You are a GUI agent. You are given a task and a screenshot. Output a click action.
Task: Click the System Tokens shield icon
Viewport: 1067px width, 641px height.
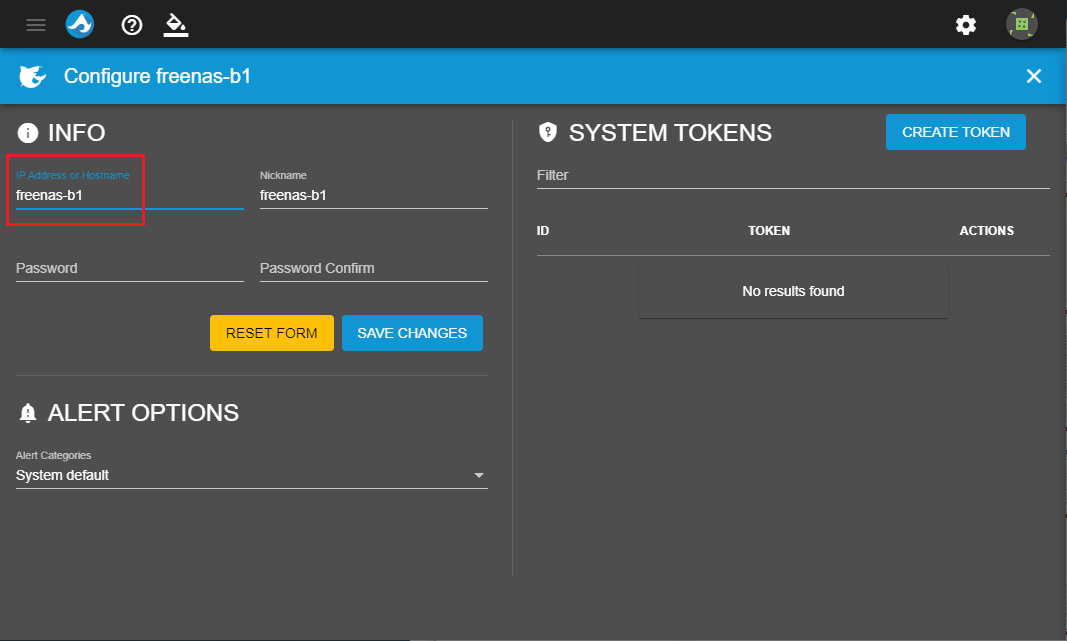pos(548,132)
